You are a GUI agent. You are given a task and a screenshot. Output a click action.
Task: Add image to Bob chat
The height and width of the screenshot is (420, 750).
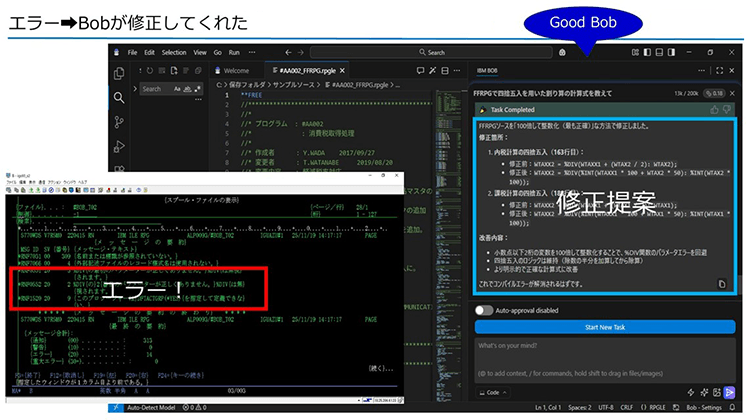click(x=717, y=393)
